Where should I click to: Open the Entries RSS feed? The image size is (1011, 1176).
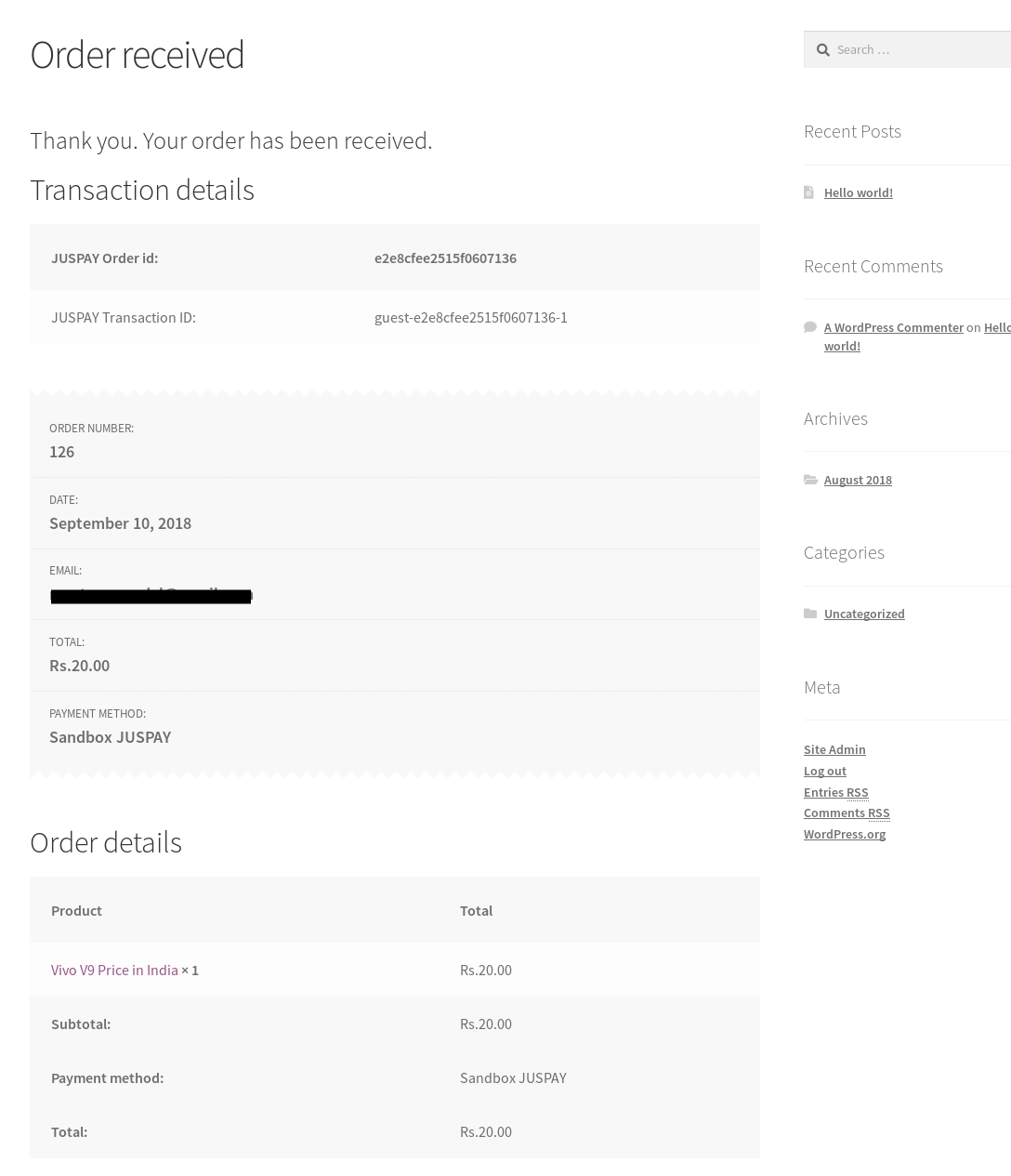(x=835, y=792)
